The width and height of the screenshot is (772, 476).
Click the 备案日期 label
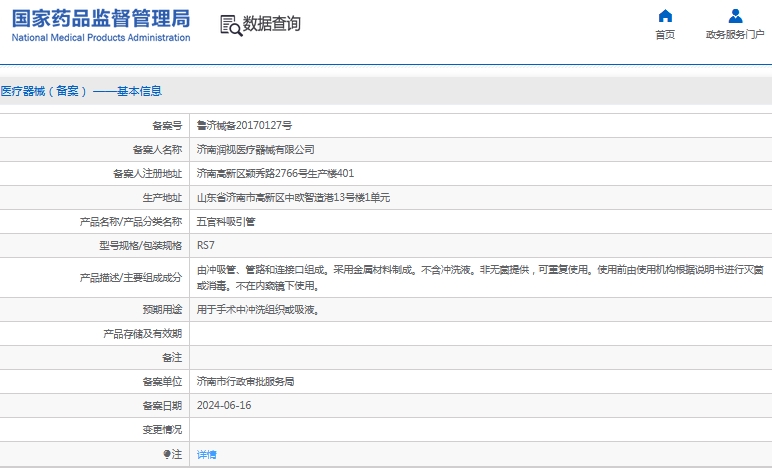(162, 406)
